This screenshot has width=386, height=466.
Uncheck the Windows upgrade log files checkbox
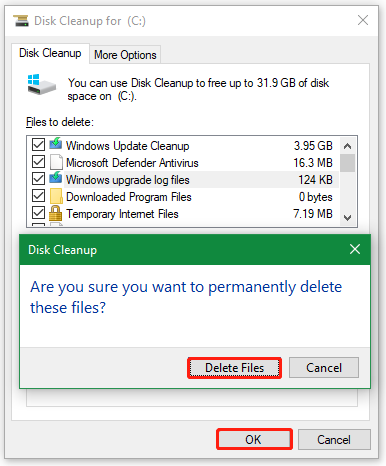(x=38, y=179)
